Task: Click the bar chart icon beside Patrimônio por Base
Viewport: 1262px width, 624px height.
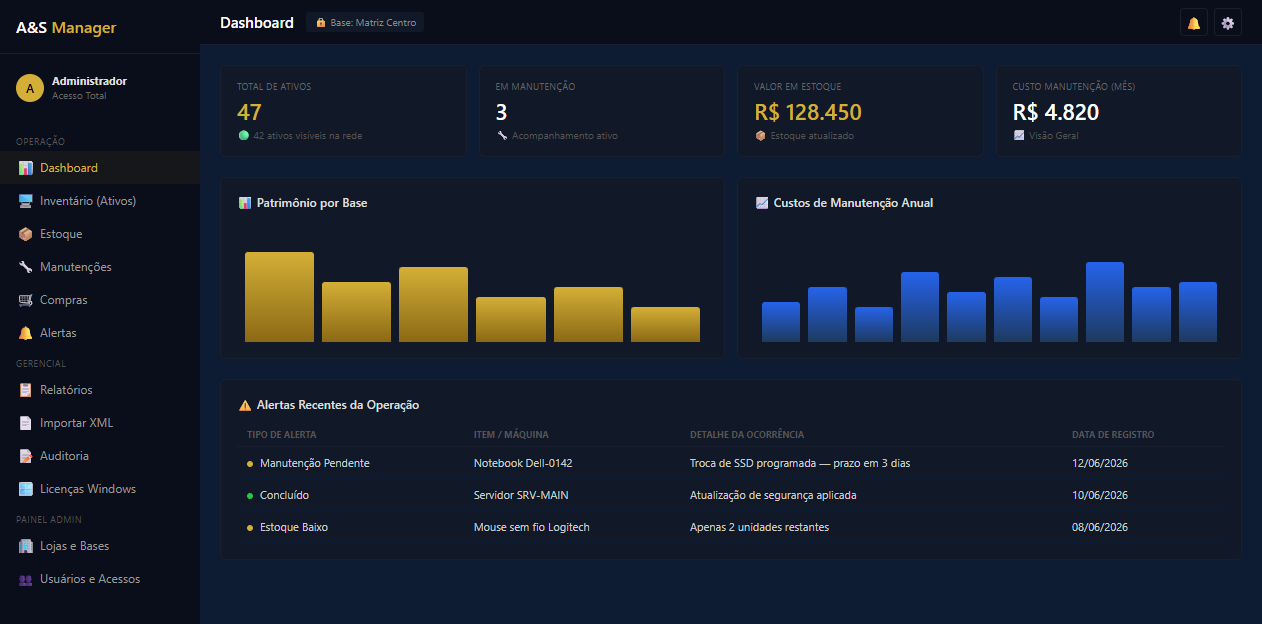Action: pyautogui.click(x=245, y=203)
